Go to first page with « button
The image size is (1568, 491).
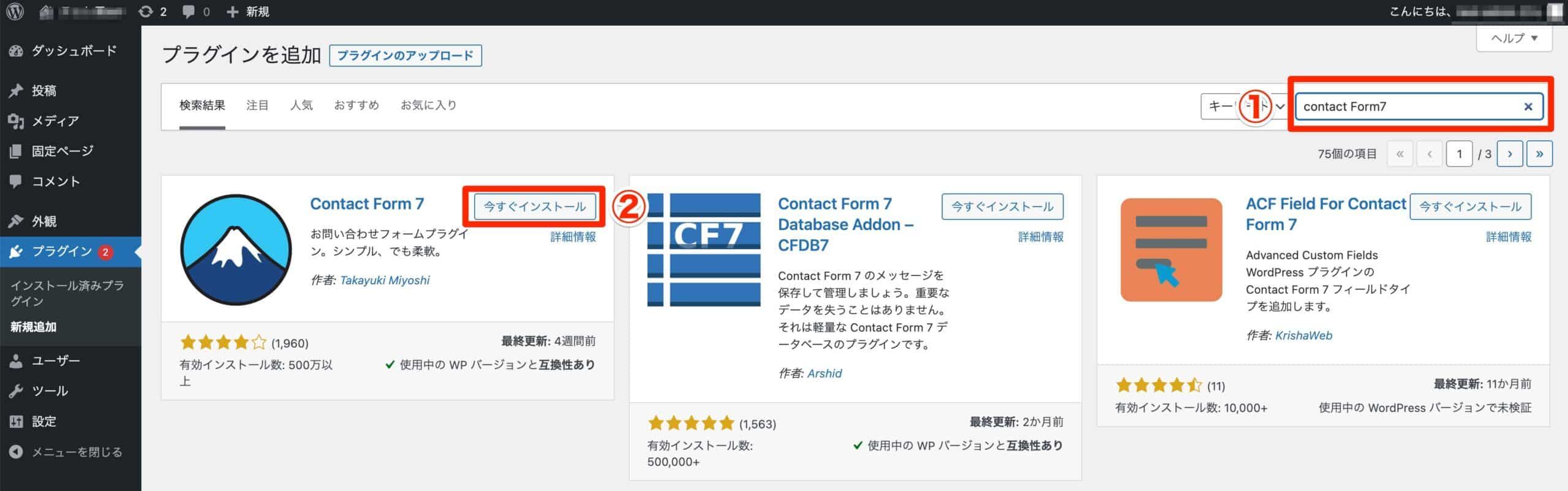click(1400, 154)
